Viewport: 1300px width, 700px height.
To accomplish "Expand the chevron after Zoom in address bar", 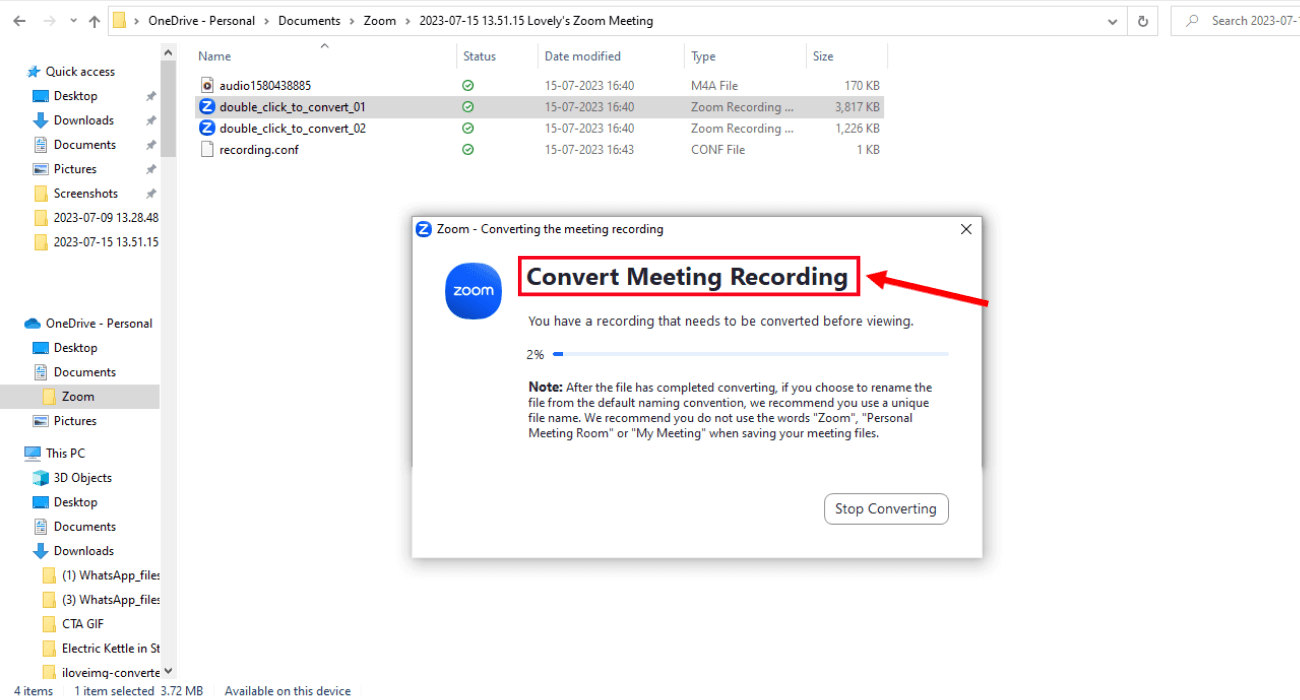I will pyautogui.click(x=407, y=21).
